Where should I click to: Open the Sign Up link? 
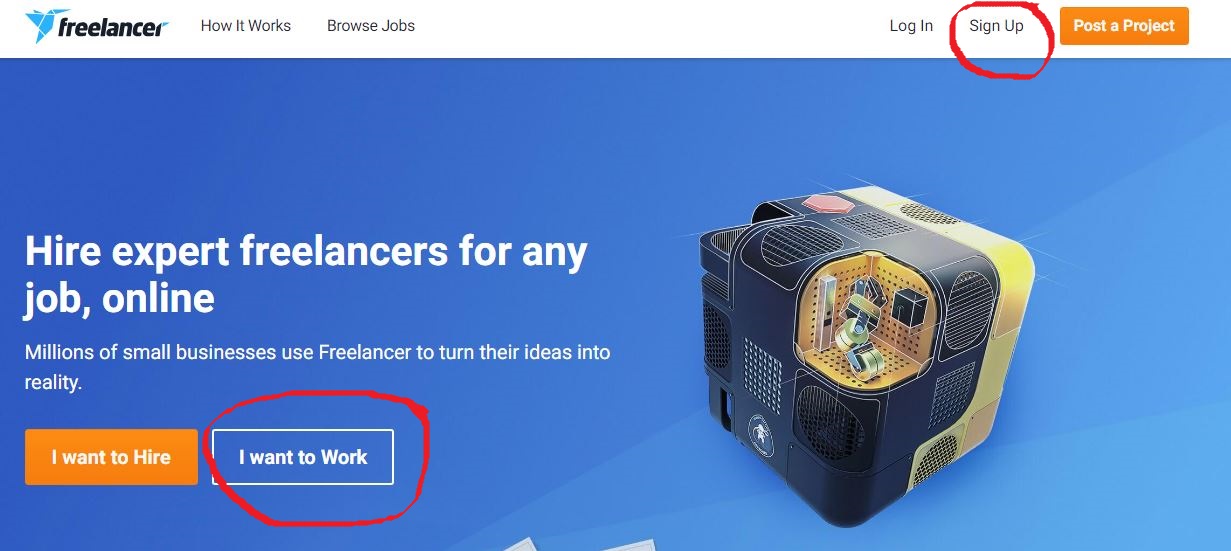pyautogui.click(x=996, y=26)
